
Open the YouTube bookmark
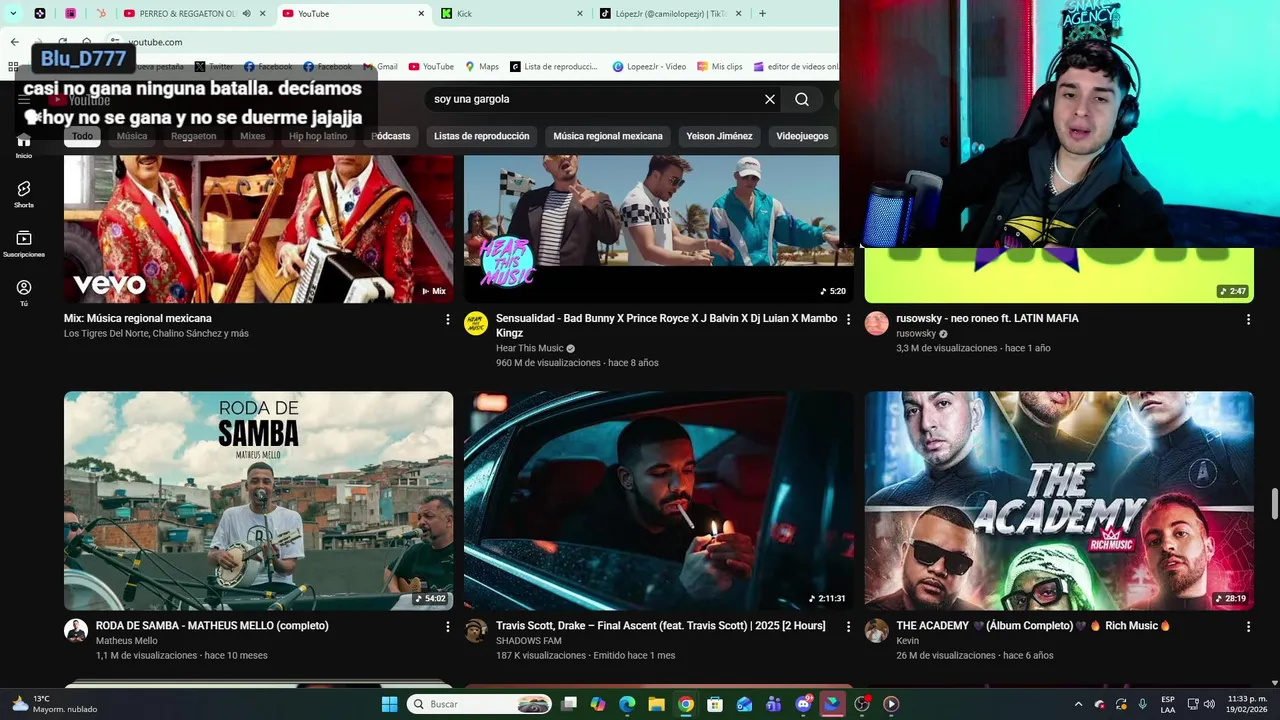(430, 67)
